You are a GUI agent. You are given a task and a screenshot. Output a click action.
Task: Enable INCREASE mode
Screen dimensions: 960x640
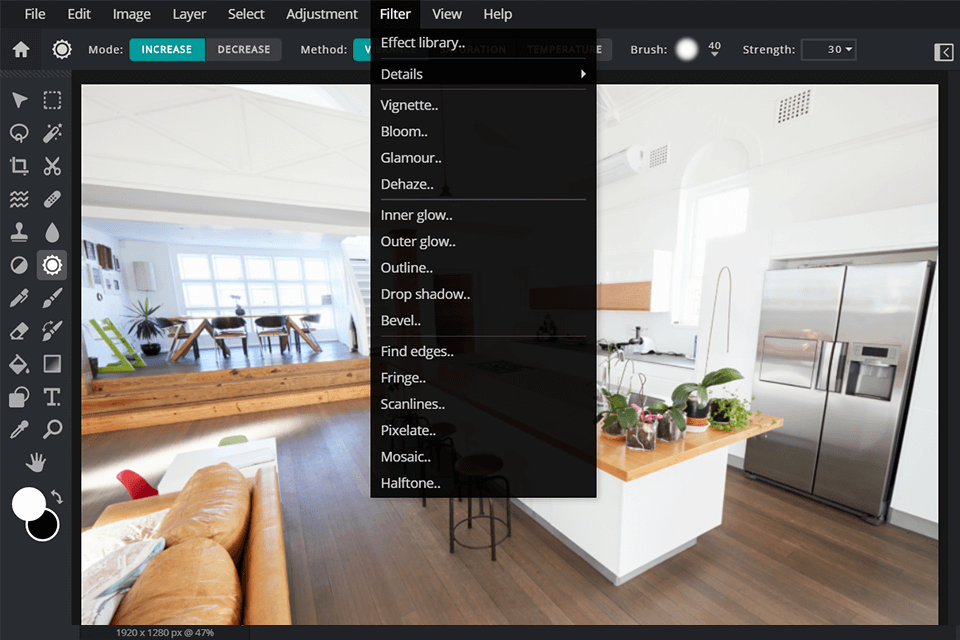pos(167,48)
